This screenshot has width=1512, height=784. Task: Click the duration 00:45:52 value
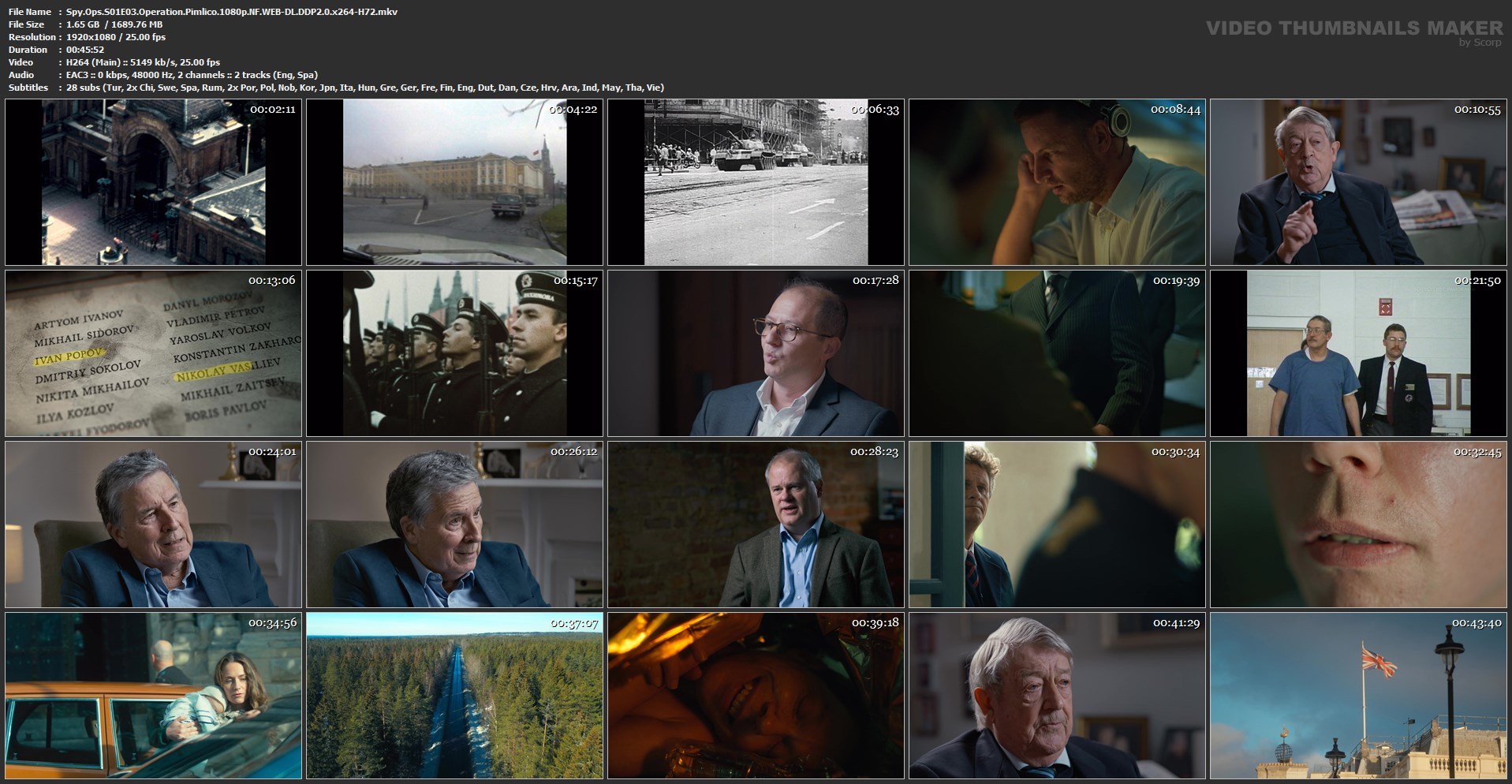click(85, 50)
